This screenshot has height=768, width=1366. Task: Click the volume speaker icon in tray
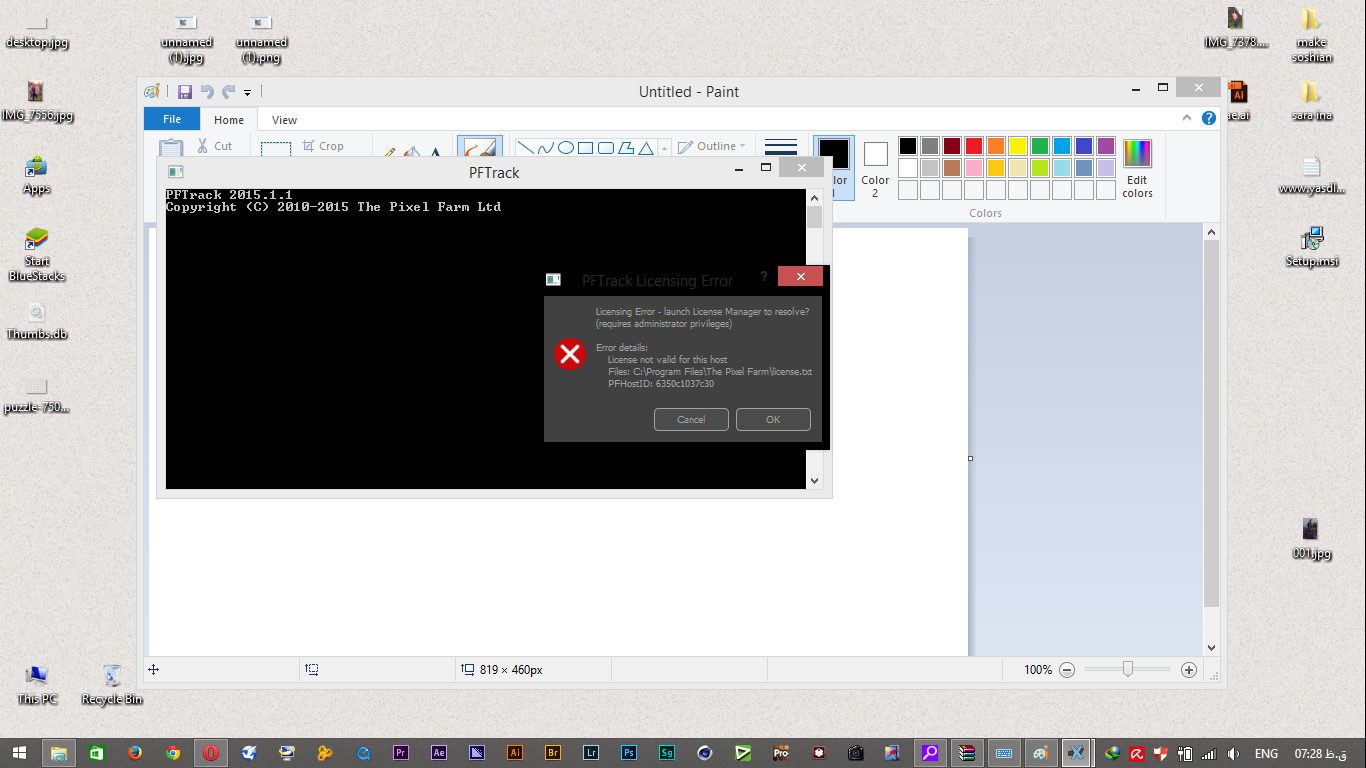[1233, 753]
